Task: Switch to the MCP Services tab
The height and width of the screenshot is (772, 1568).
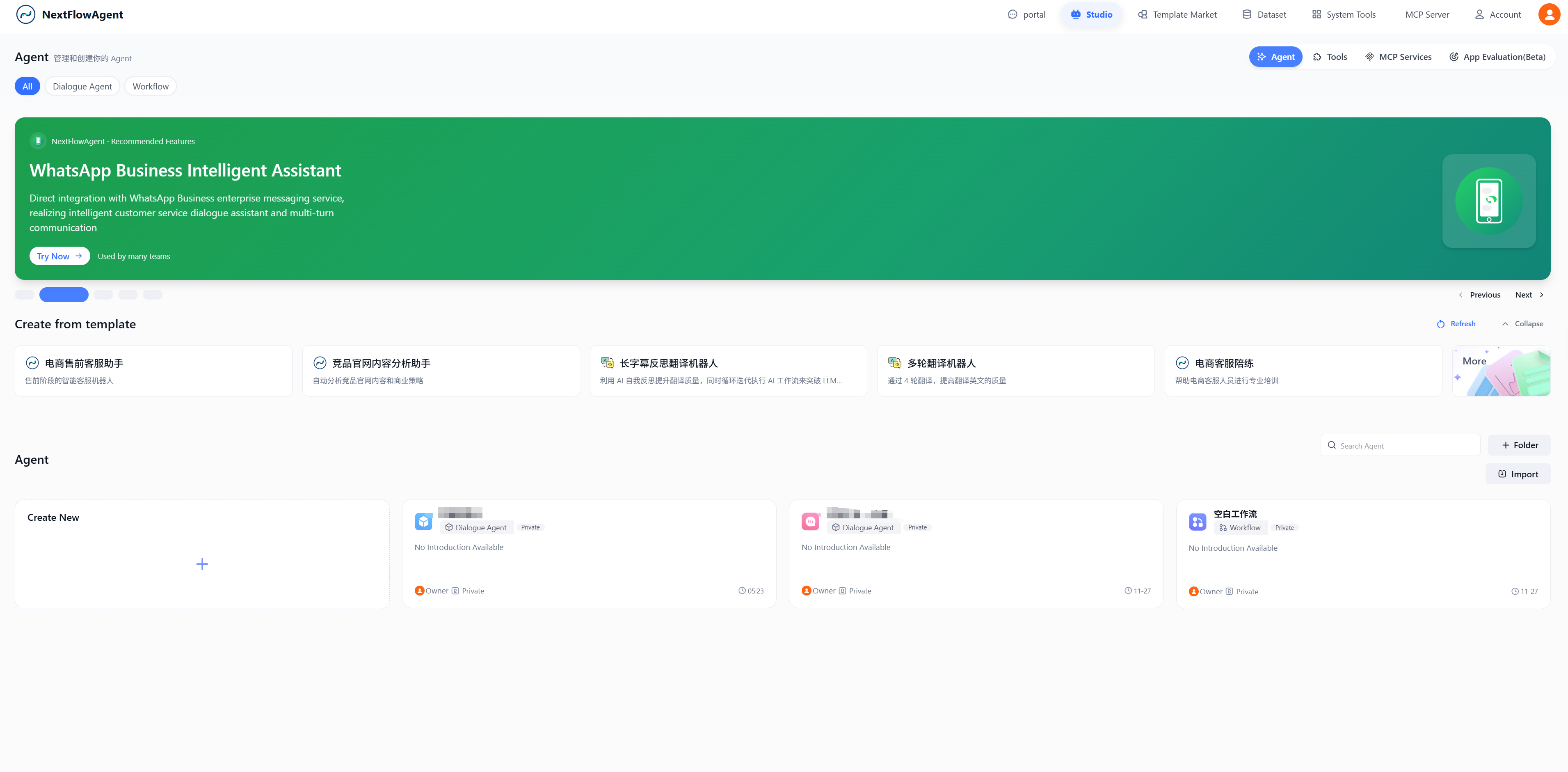Action: coord(1398,57)
